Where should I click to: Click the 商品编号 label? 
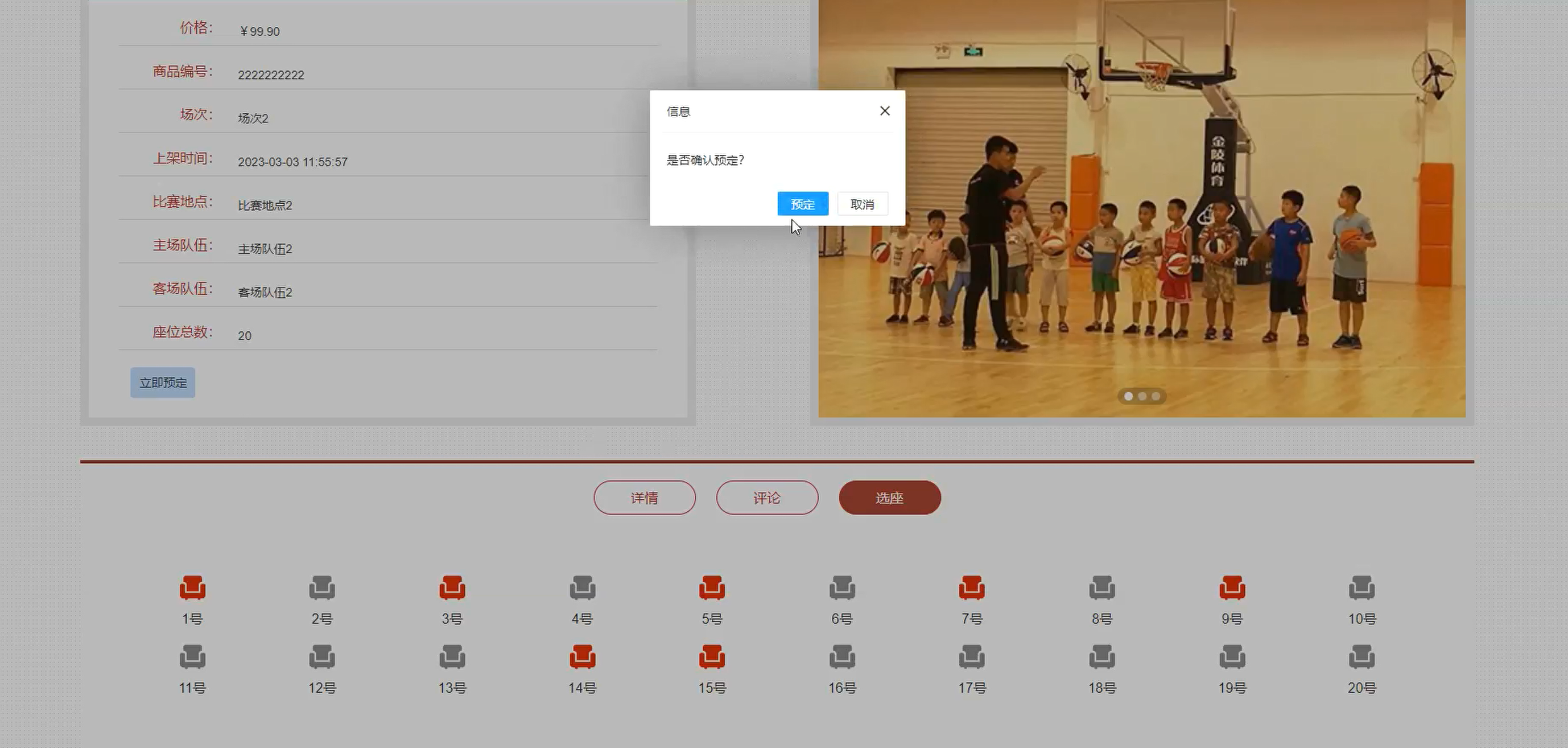tap(183, 71)
